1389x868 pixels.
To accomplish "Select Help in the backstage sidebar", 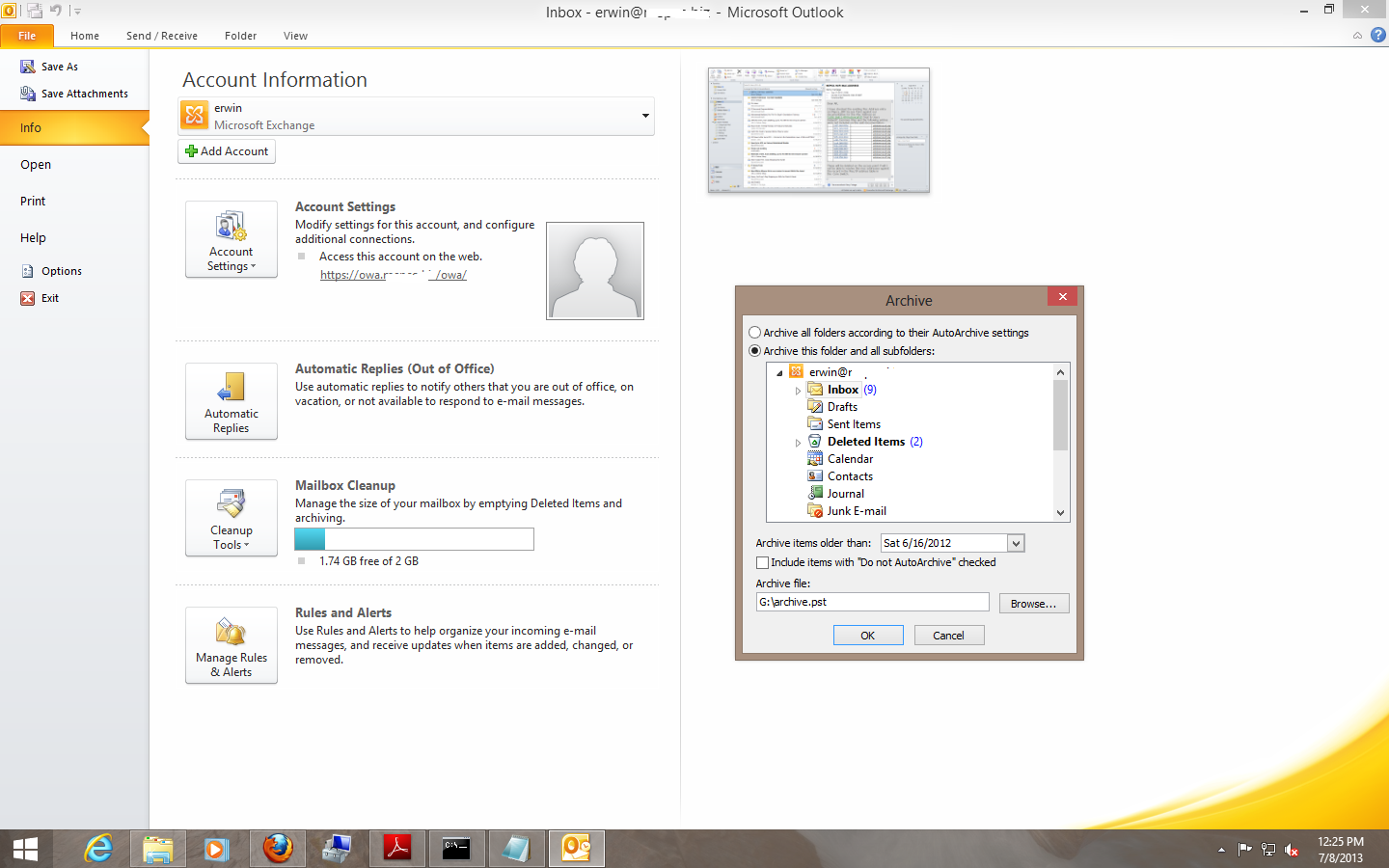I will [x=33, y=238].
